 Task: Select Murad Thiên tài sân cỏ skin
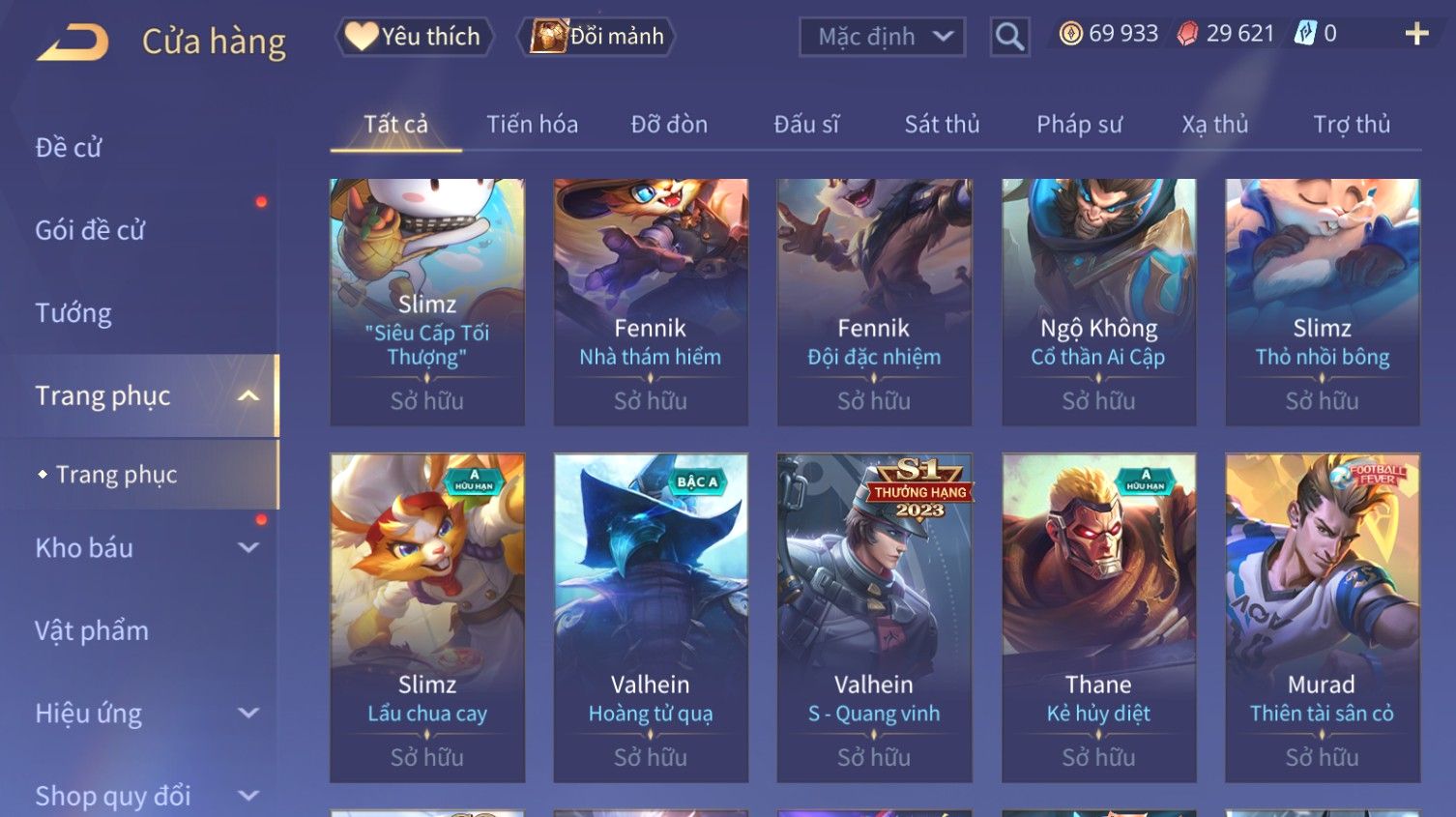point(1322,617)
